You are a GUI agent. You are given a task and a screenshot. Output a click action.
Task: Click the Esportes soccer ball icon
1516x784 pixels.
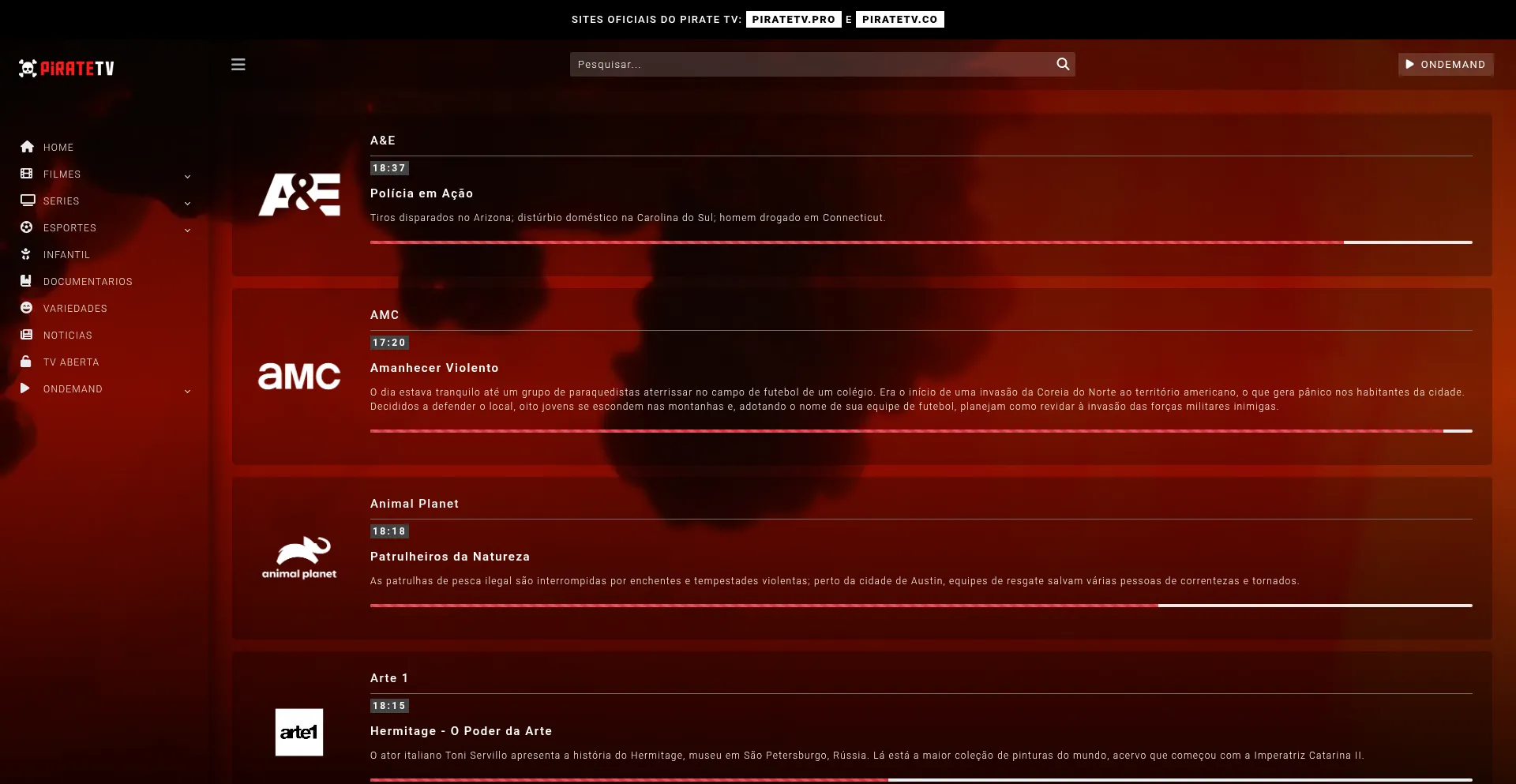pos(27,227)
